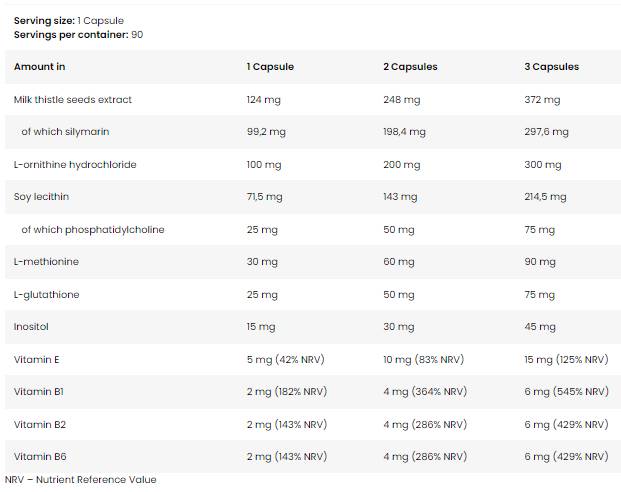Select the "Amount in" column header
The width and height of the screenshot is (621, 492).
40,67
